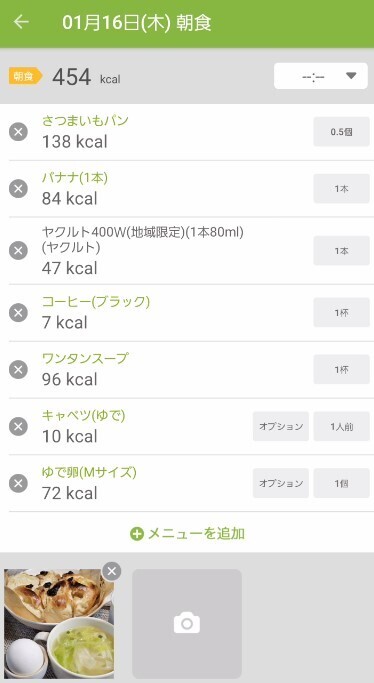The width and height of the screenshot is (374, 683).
Task: Change the 1本 quantity for バナナ
Action: click(x=341, y=189)
